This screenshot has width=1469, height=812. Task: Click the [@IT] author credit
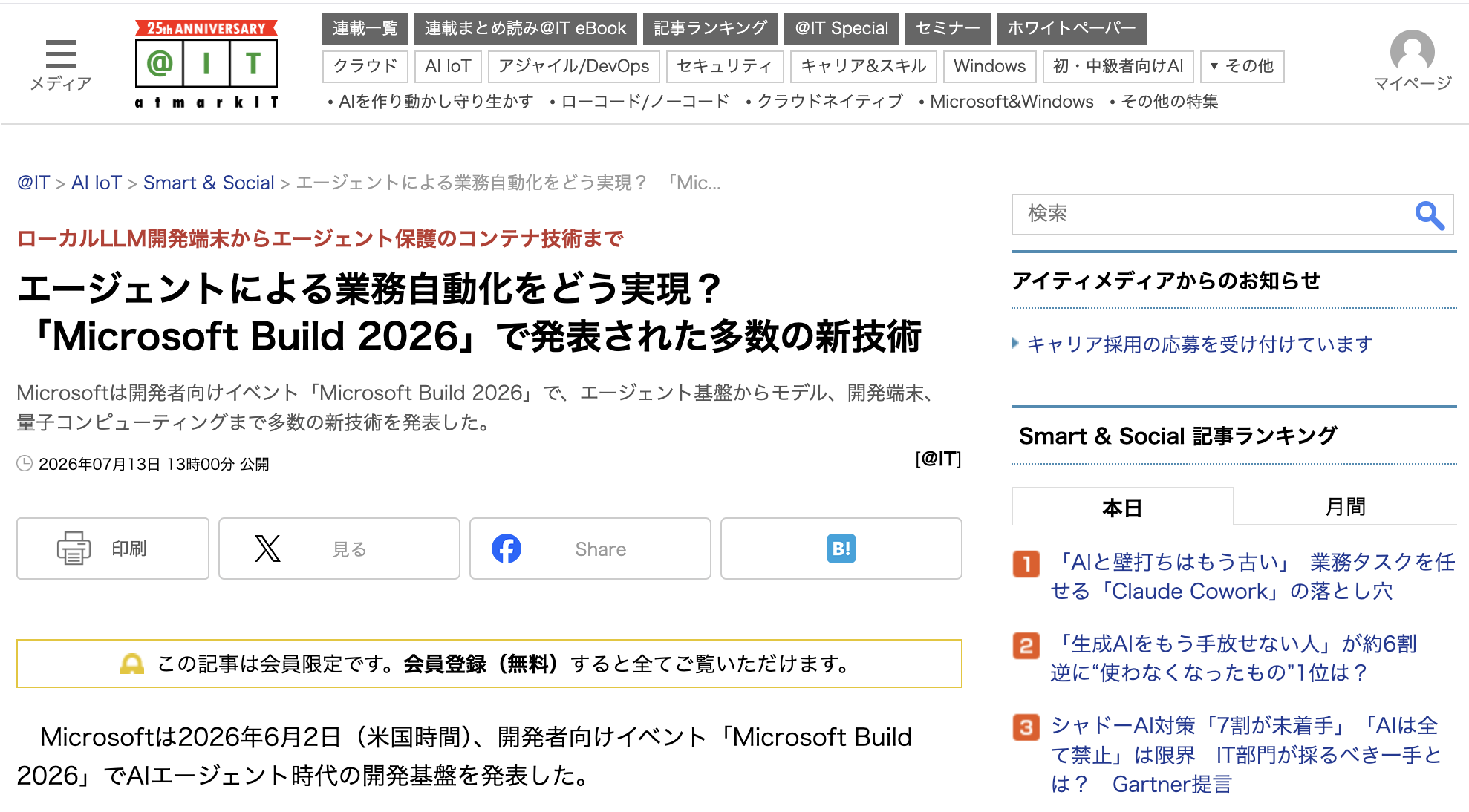pyautogui.click(x=938, y=459)
